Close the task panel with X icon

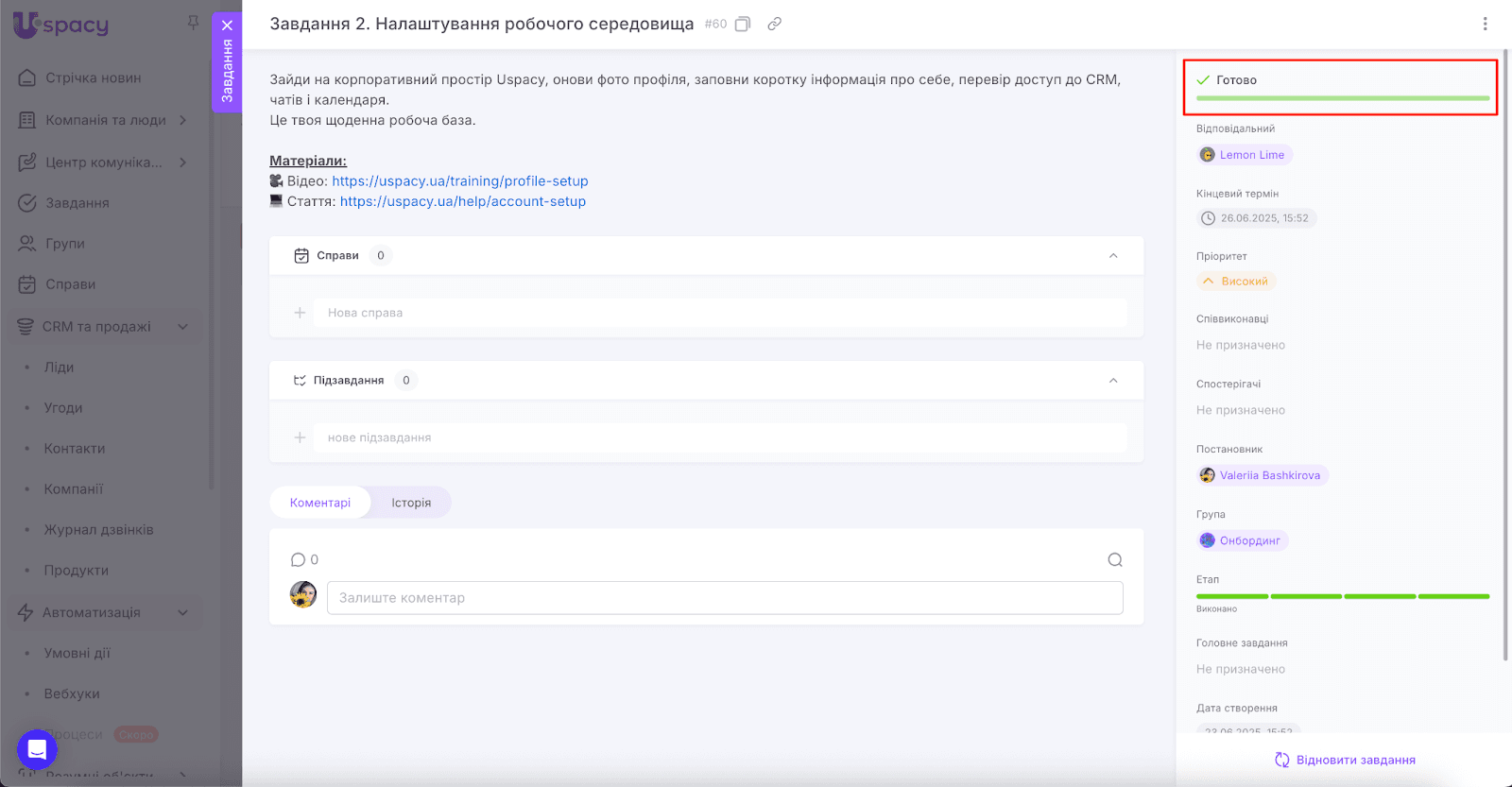coord(227,26)
